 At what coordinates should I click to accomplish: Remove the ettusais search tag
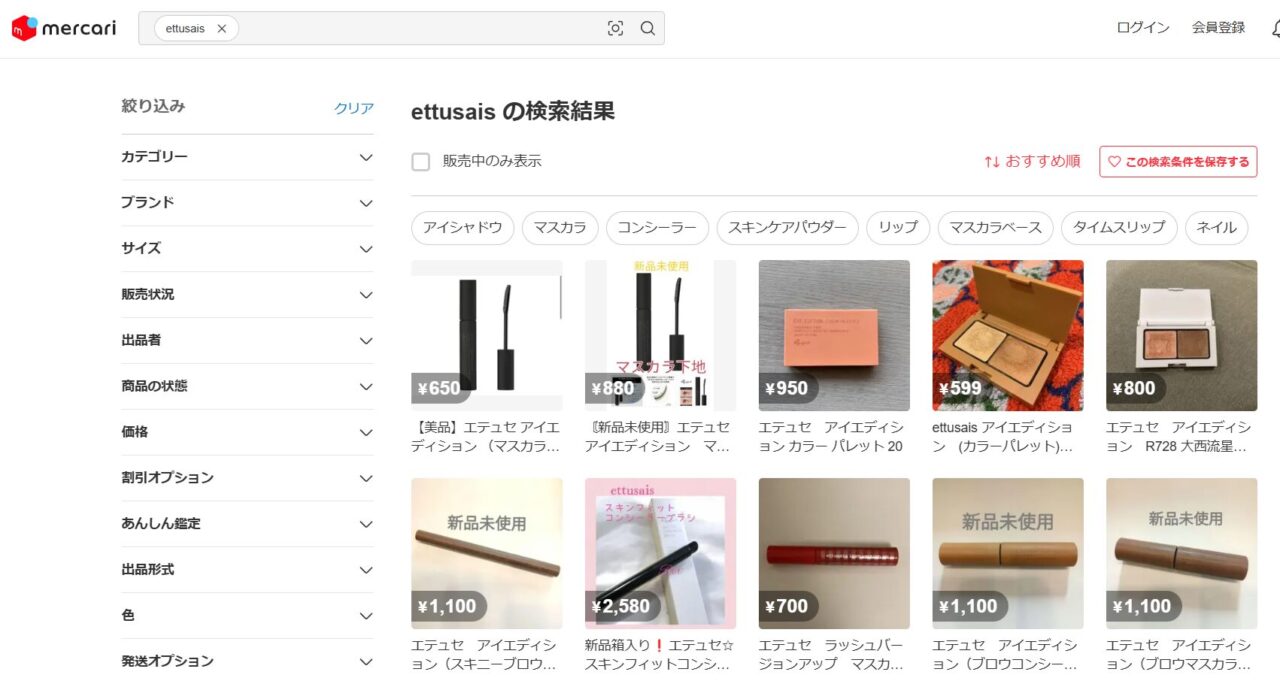[x=222, y=28]
